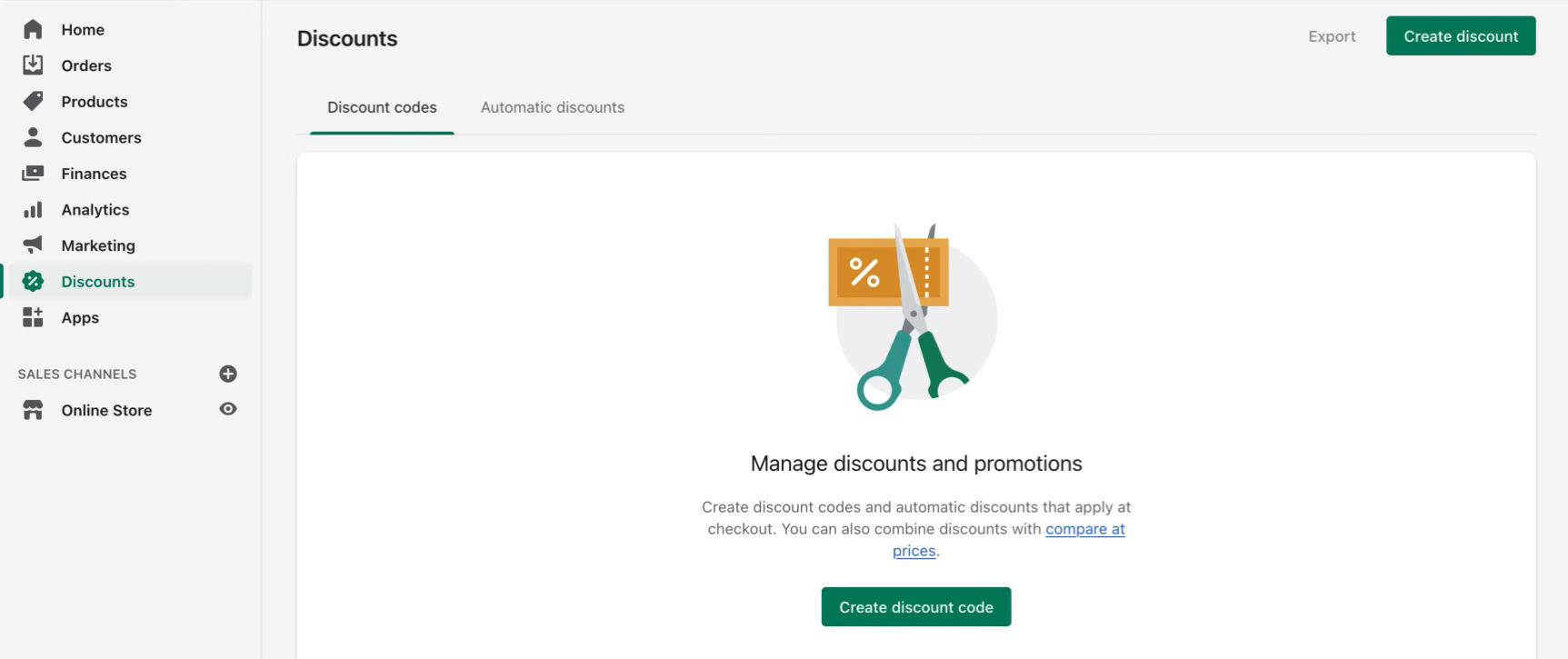The image size is (1568, 659).
Task: View online store via eye icon
Action: [x=228, y=409]
